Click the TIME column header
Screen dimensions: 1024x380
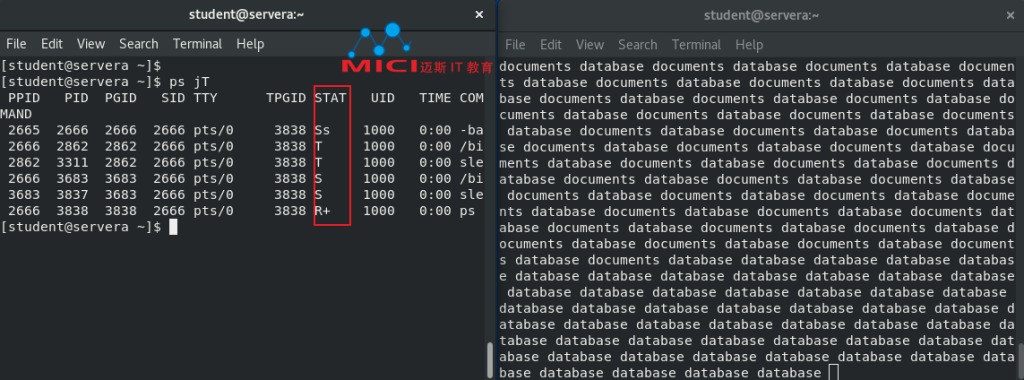click(x=435, y=98)
